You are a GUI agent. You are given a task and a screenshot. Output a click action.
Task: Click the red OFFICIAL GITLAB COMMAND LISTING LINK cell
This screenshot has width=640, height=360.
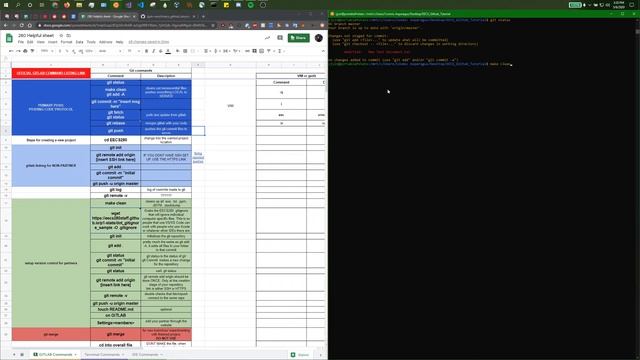pyautogui.click(x=51, y=73)
